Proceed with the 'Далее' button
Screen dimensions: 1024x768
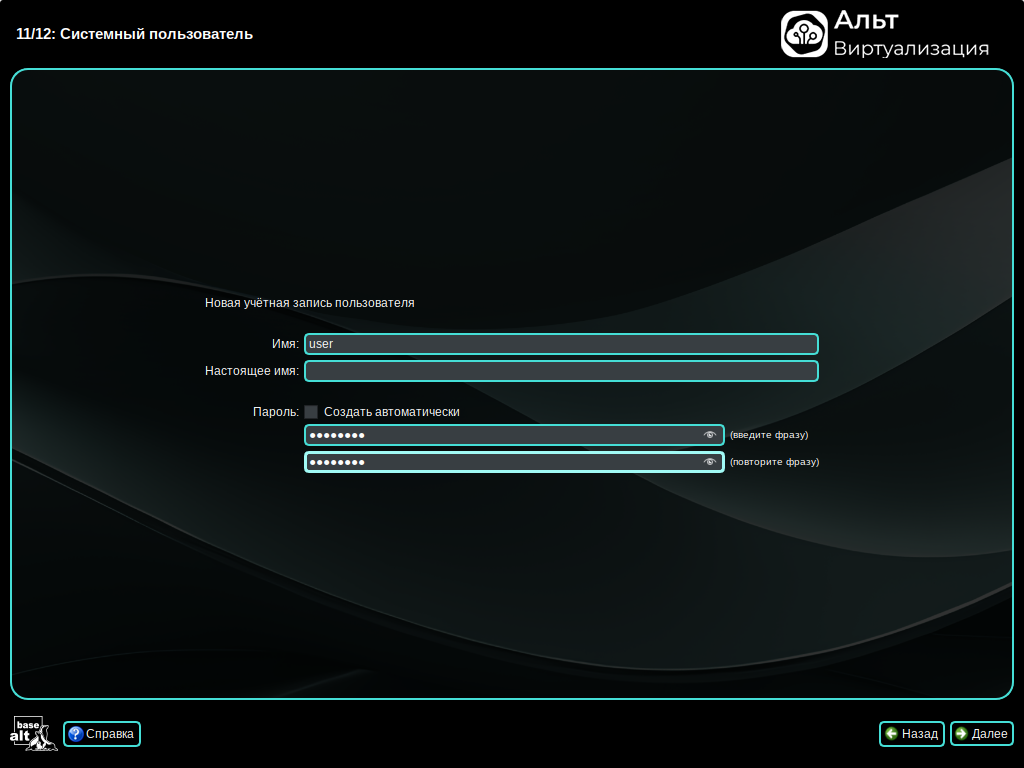982,734
